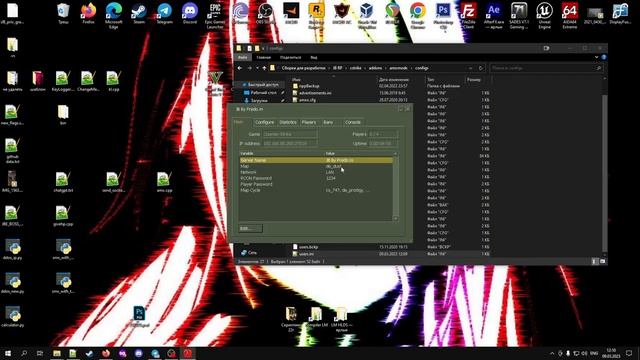
Task: Open the AIDA64 Extreme shortcut
Action: [569, 16]
